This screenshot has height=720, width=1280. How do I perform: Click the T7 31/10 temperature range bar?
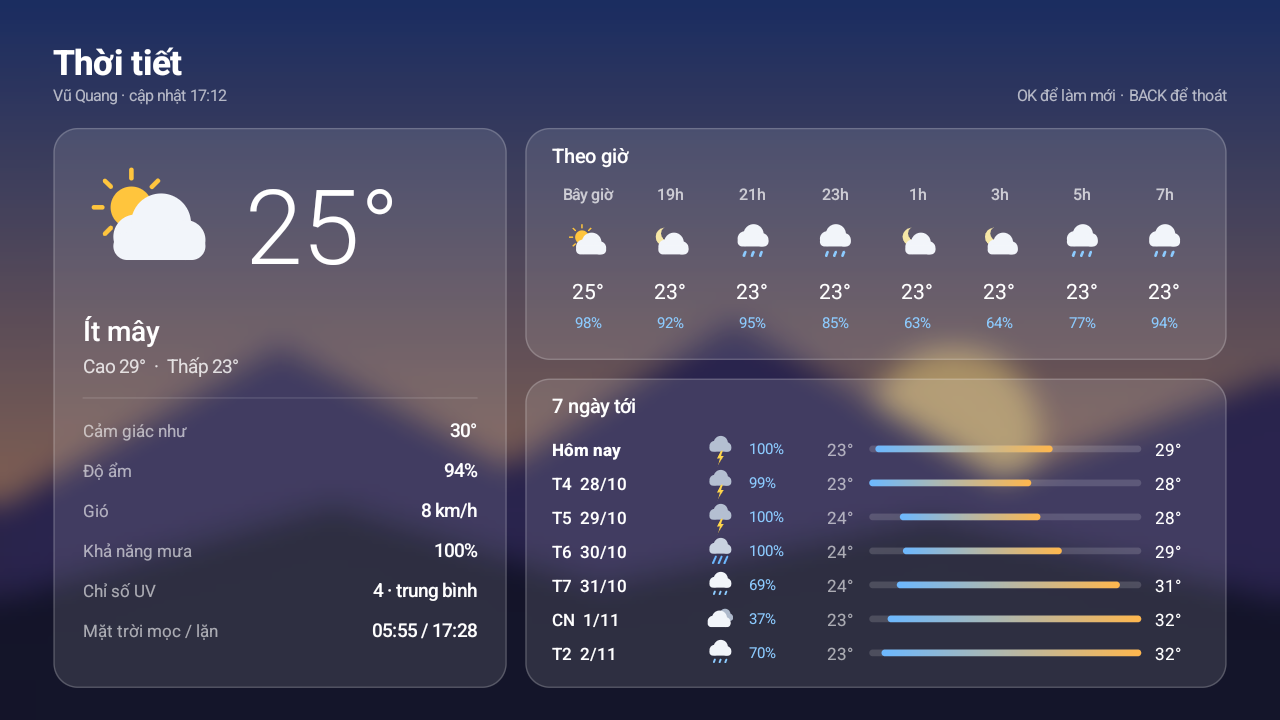1005,585
